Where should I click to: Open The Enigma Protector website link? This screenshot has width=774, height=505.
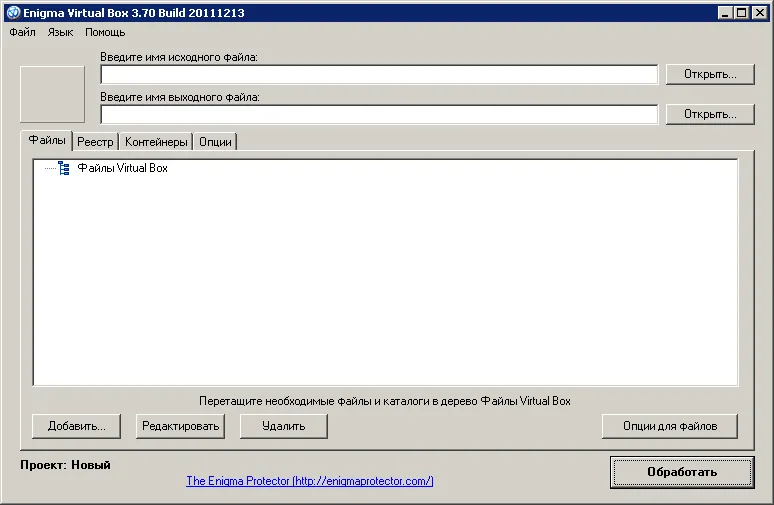[310, 481]
